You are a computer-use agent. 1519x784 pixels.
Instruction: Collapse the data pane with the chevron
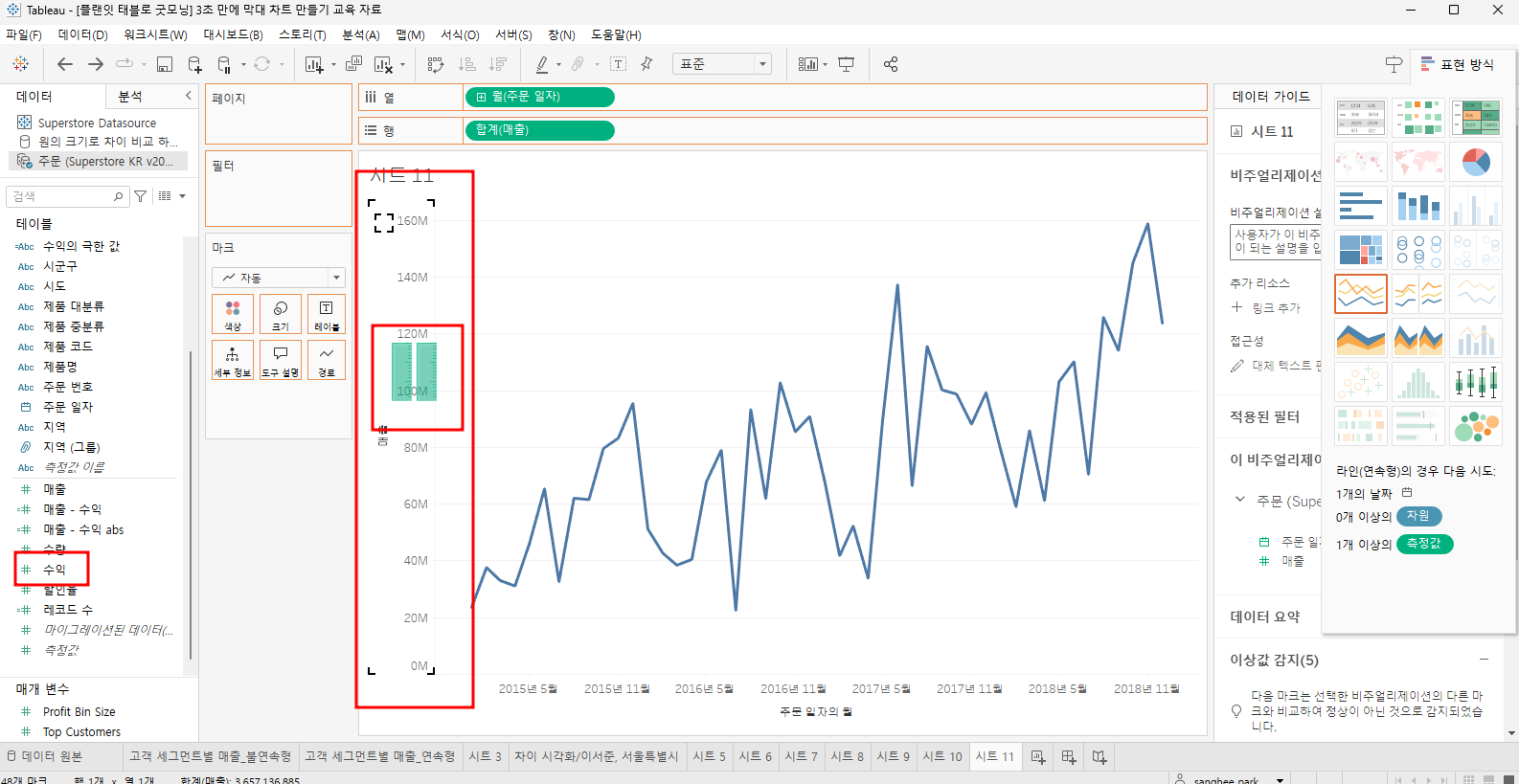tap(188, 96)
